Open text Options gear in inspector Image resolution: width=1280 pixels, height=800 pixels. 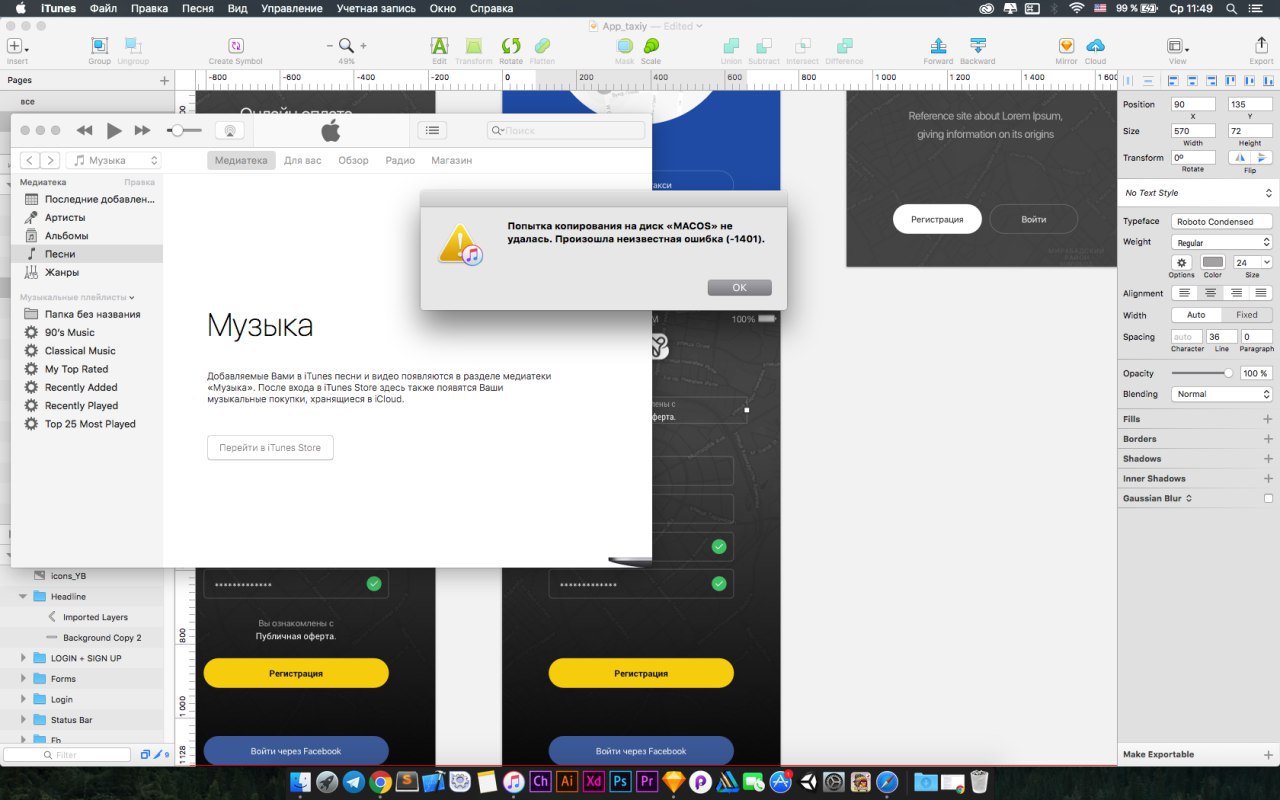coord(1181,262)
